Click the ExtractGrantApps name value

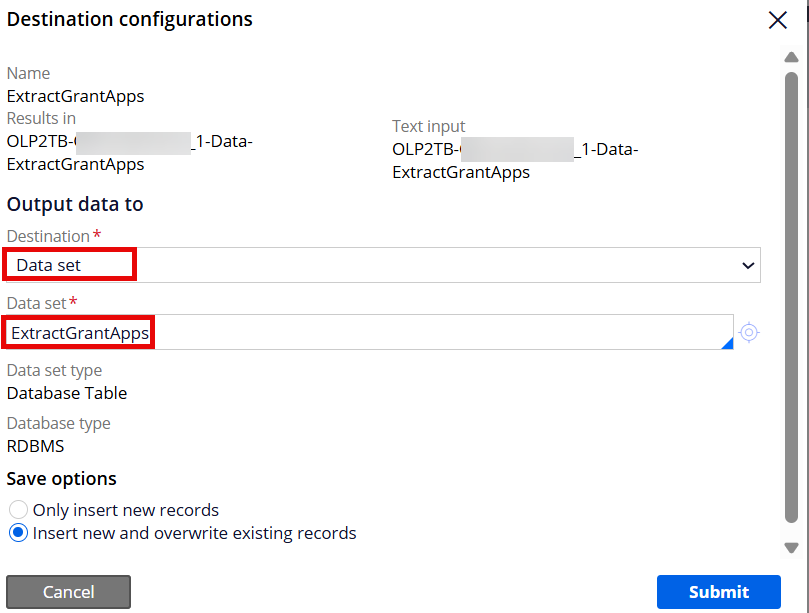(75, 96)
